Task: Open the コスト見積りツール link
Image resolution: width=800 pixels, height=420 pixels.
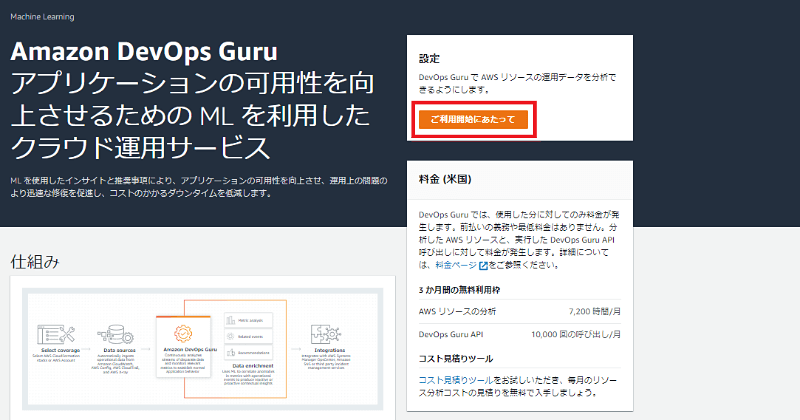Action: click(x=456, y=380)
